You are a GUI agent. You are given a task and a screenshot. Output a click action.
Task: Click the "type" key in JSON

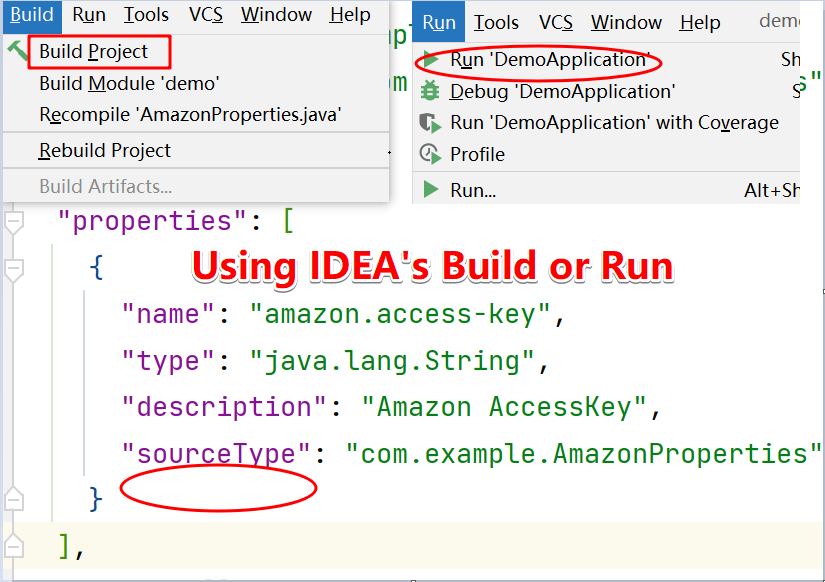pos(168,361)
